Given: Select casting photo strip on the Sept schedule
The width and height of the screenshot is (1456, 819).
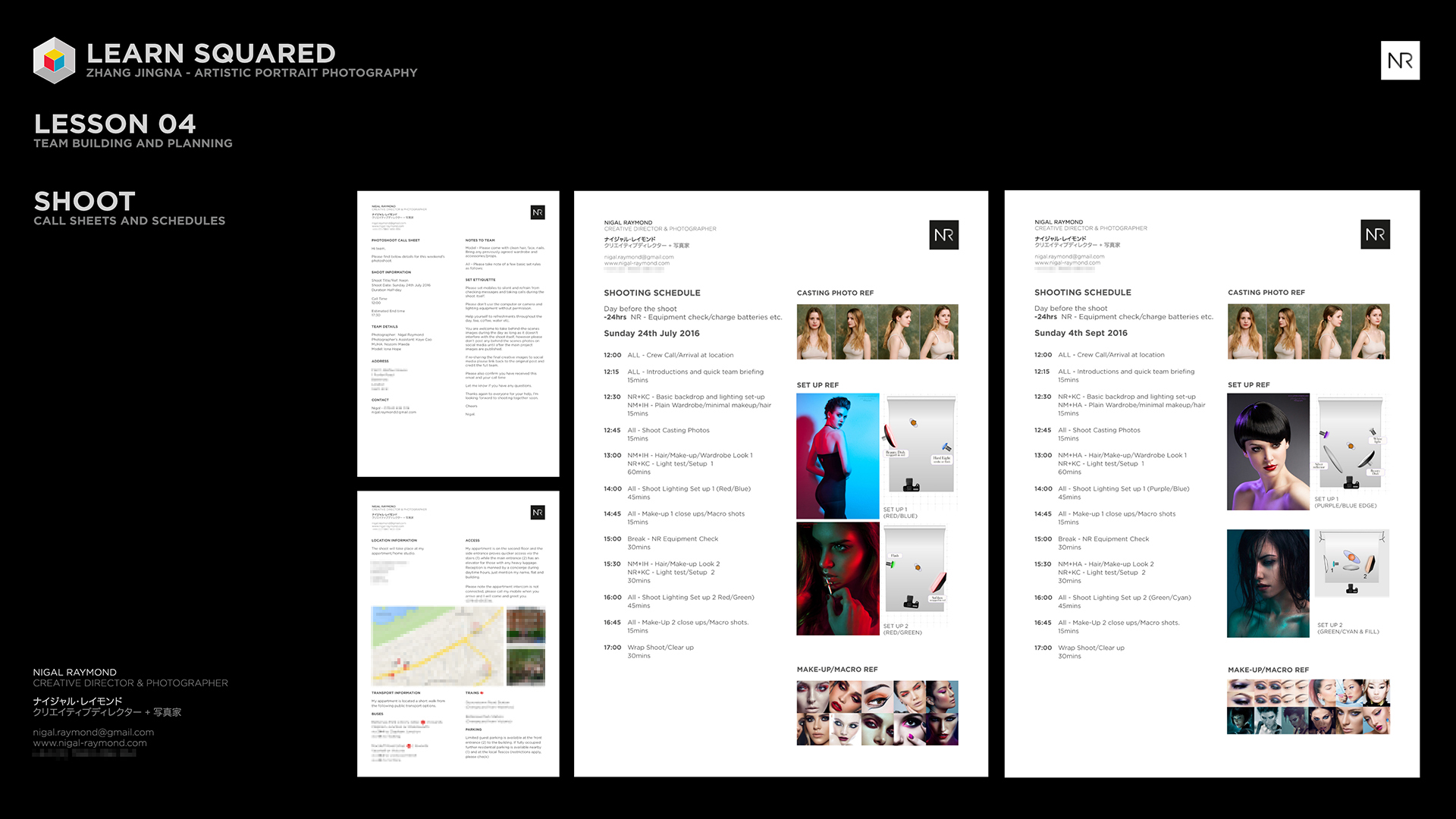Looking at the screenshot, I should click(x=1309, y=331).
